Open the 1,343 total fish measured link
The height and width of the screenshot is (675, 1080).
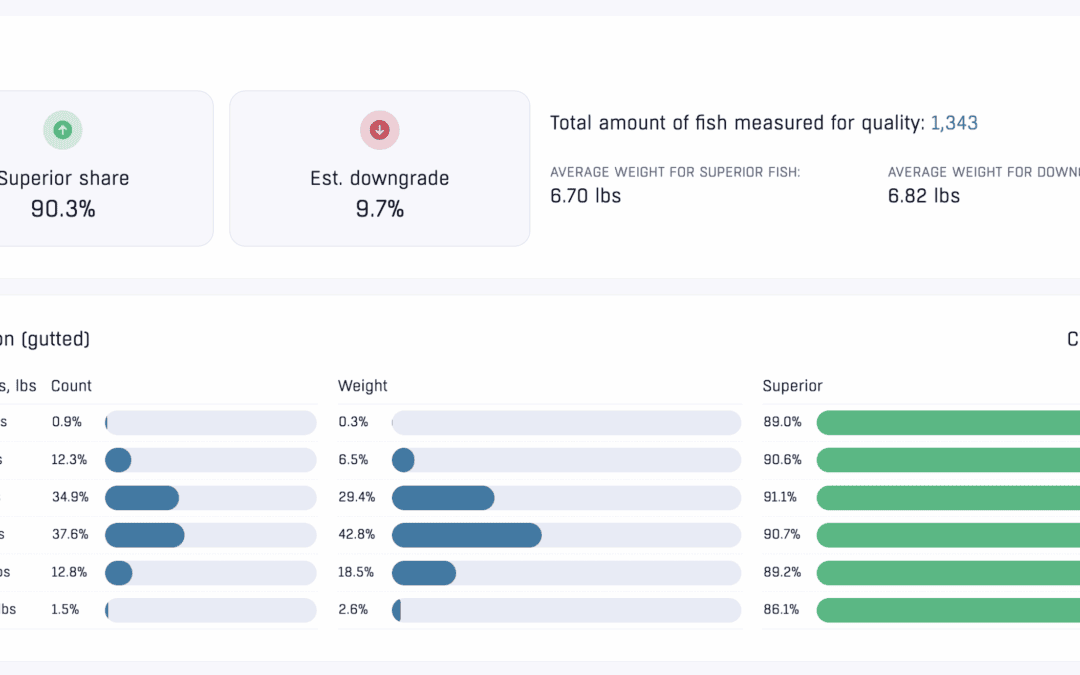click(x=953, y=123)
